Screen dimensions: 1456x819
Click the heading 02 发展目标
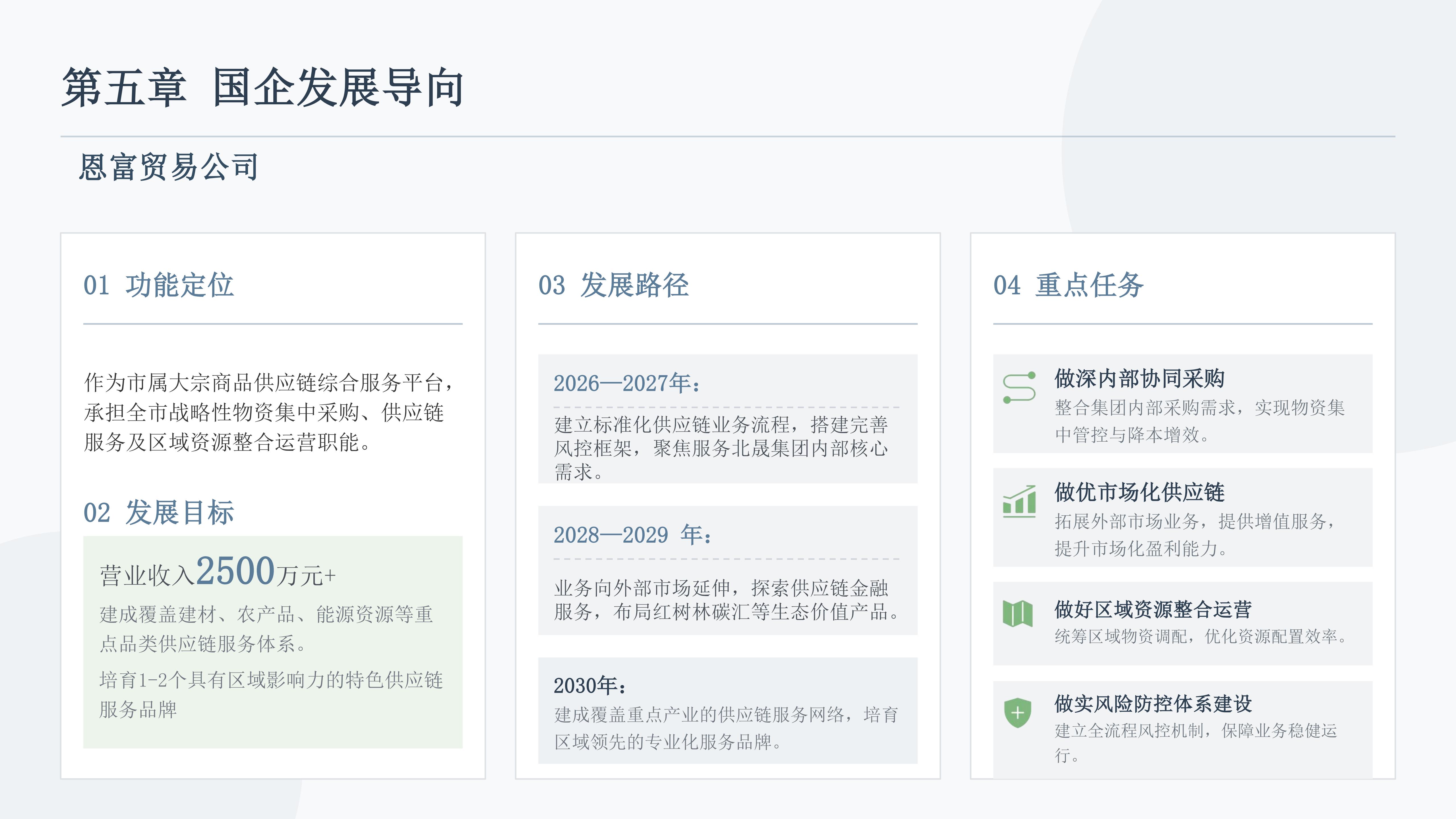point(159,513)
